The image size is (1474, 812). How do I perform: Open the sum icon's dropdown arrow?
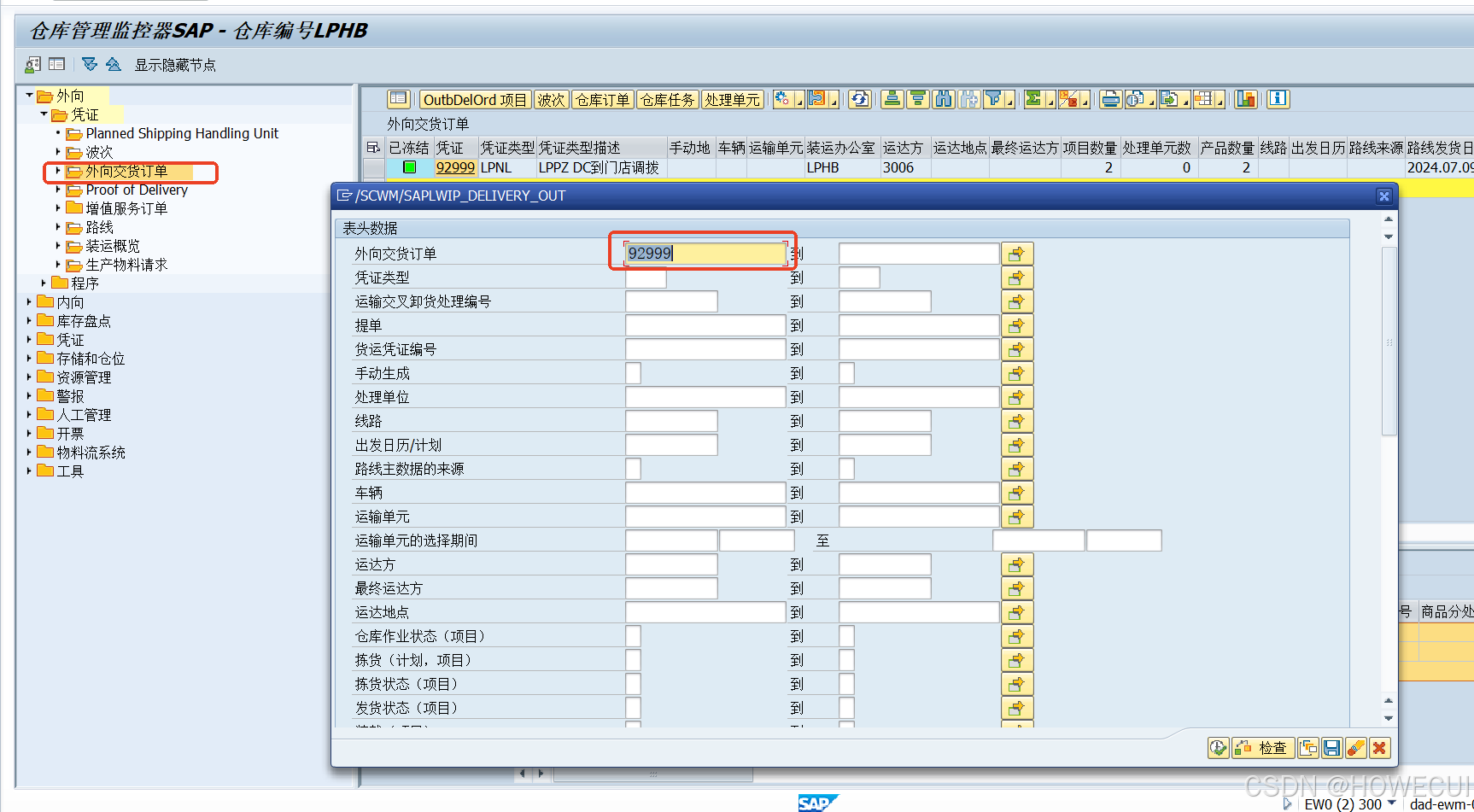(1050, 100)
